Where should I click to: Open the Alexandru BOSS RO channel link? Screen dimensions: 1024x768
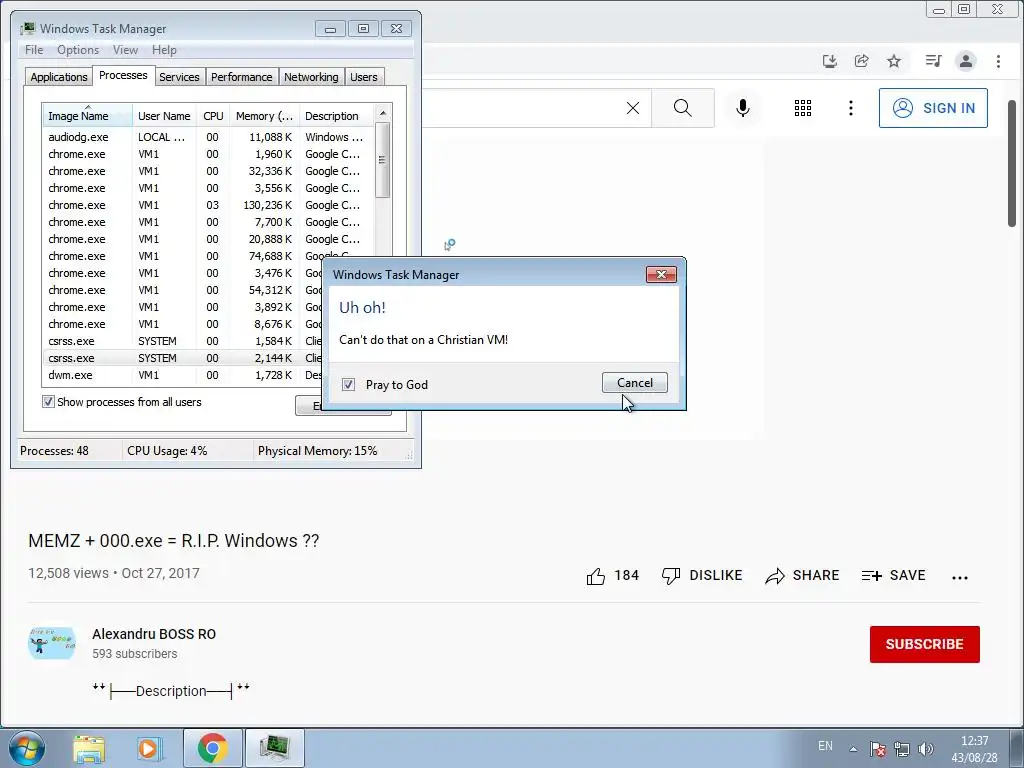153,634
